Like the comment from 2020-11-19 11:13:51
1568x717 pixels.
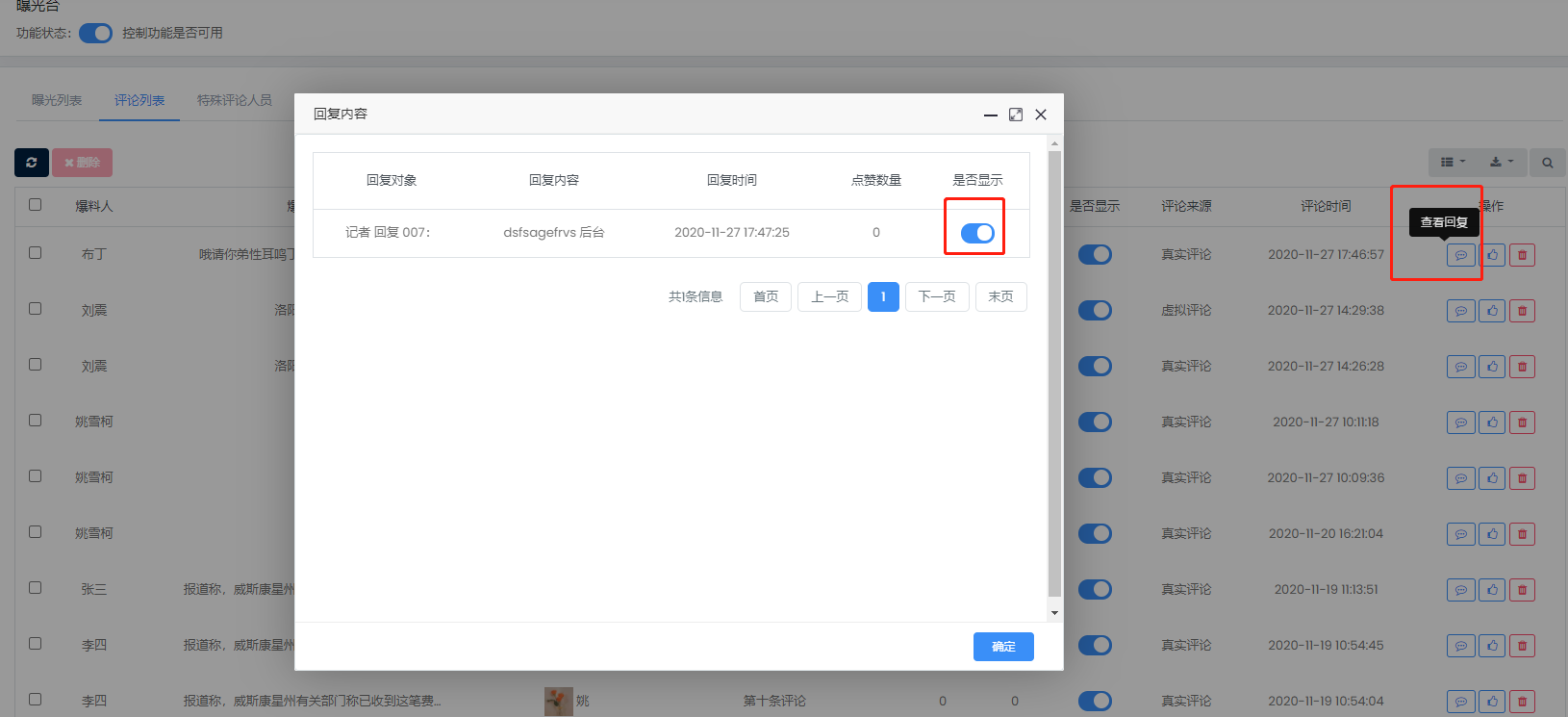point(1492,590)
